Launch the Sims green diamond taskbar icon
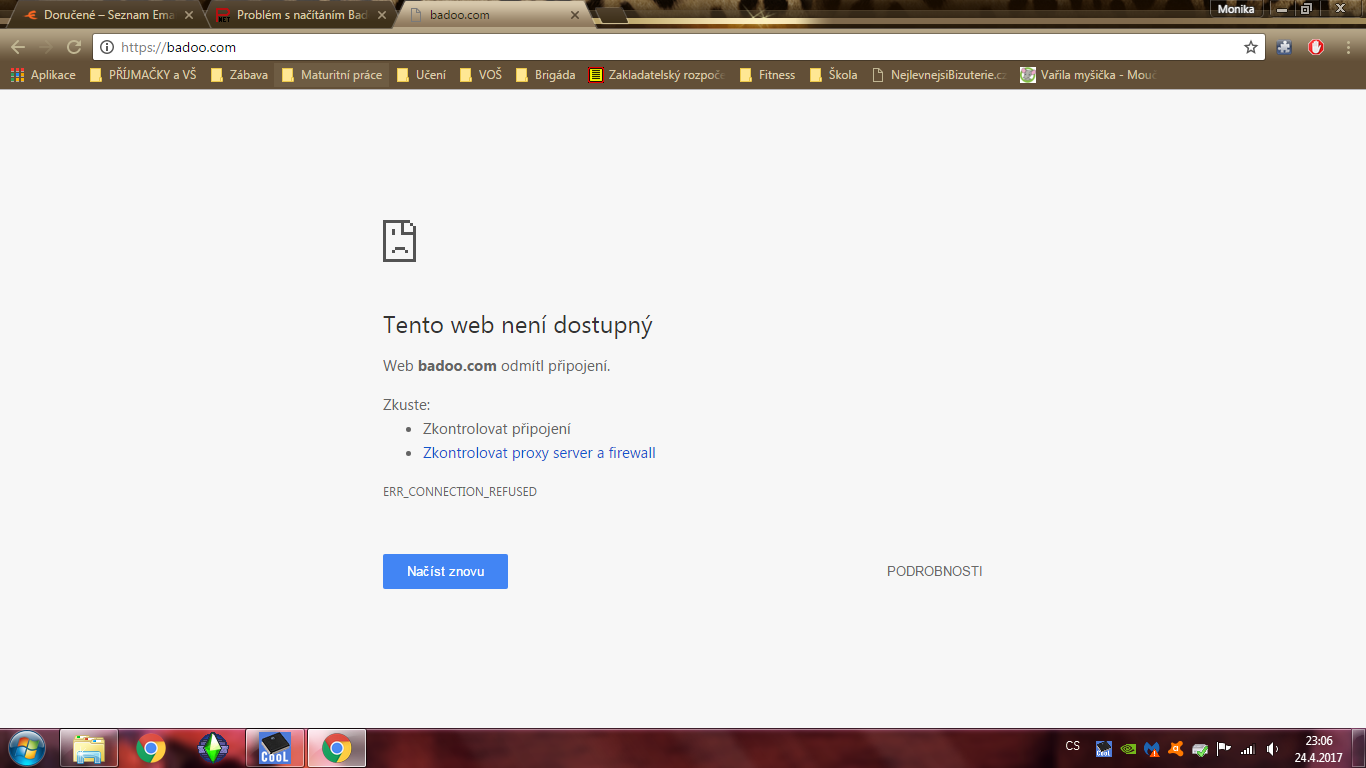The width and height of the screenshot is (1366, 768). (213, 748)
